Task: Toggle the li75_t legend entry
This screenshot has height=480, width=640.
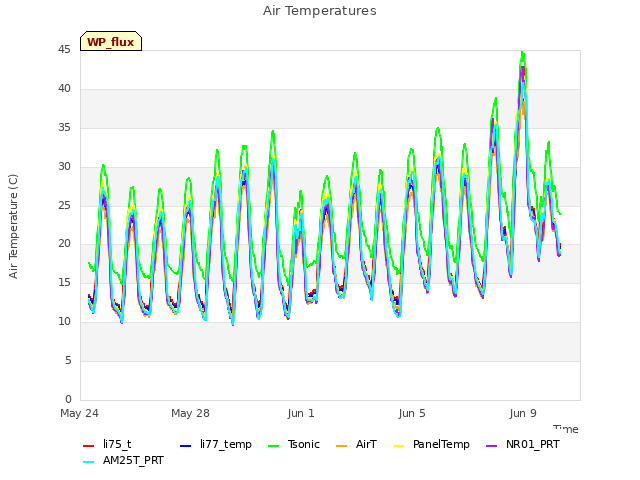Action: point(107,444)
